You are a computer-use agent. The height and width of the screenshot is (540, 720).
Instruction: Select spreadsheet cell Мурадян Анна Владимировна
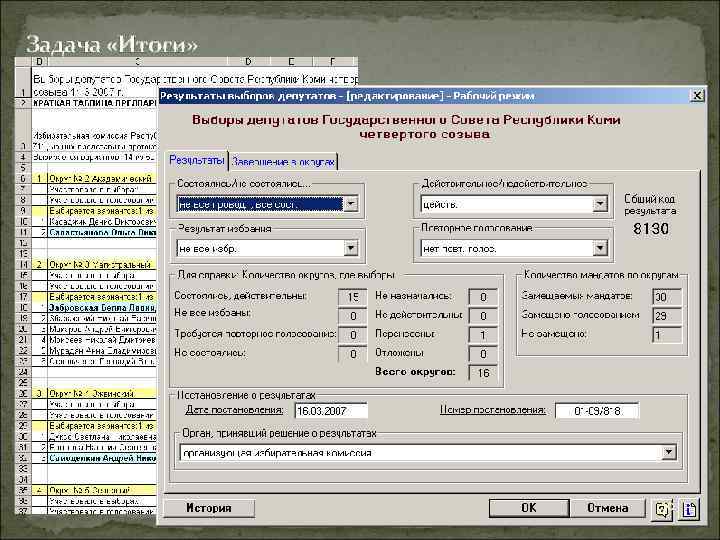[102, 350]
